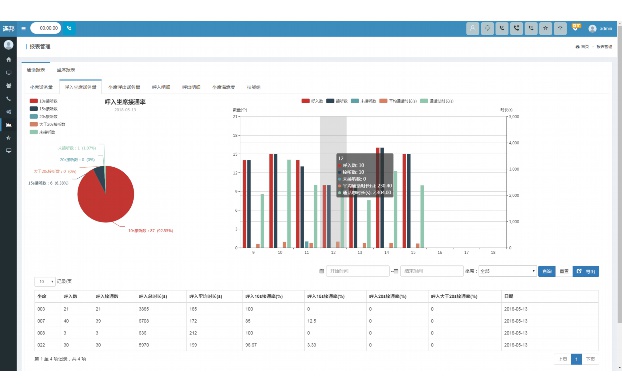Sort table by the 呼入数 column header
This screenshot has width=622, height=392.
coord(70,296)
